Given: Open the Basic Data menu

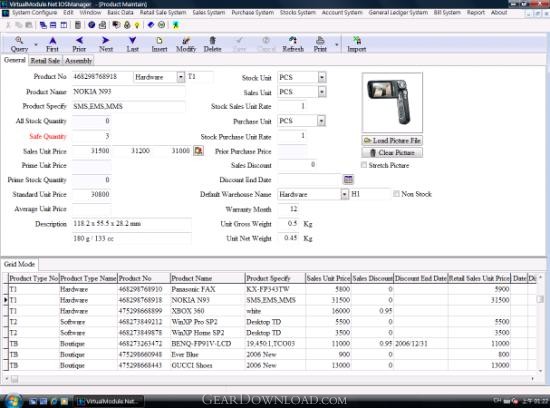Looking at the screenshot, I should pyautogui.click(x=120, y=13).
